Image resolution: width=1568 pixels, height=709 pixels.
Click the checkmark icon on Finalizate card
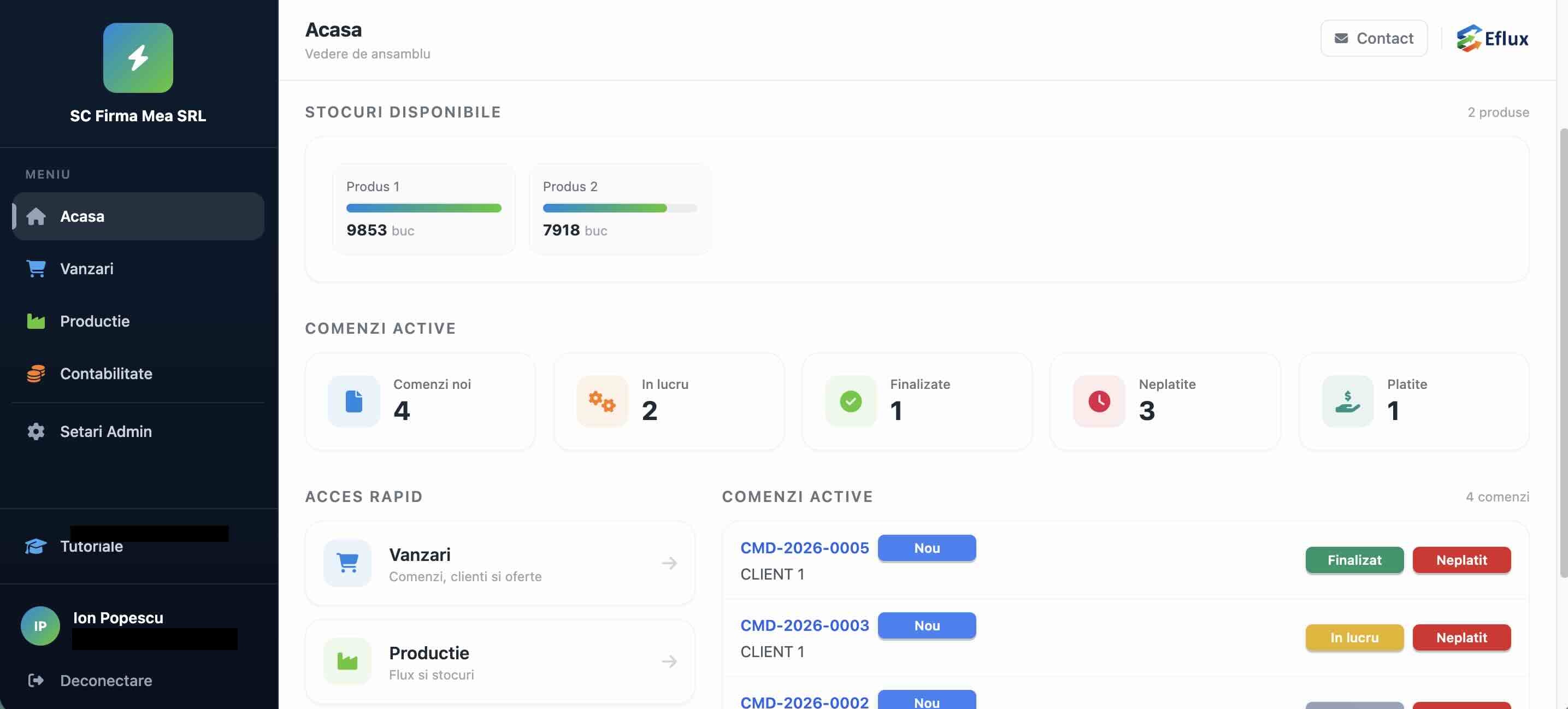coord(850,401)
